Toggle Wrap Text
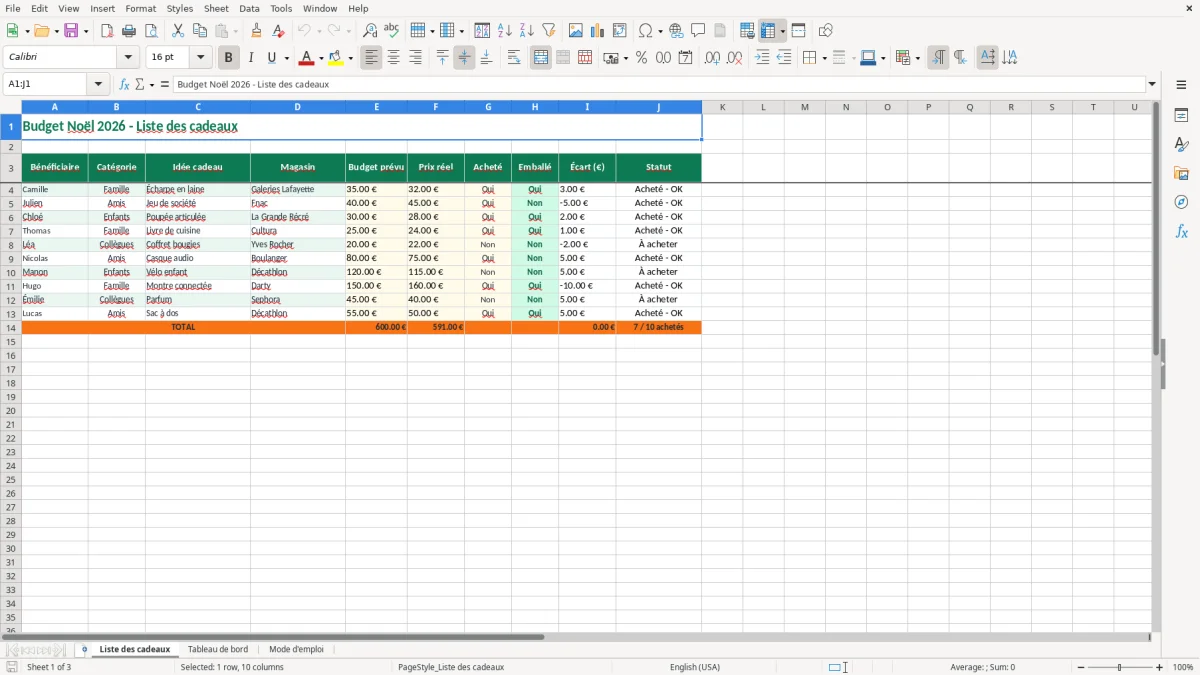This screenshot has width=1200, height=675. coord(514,58)
